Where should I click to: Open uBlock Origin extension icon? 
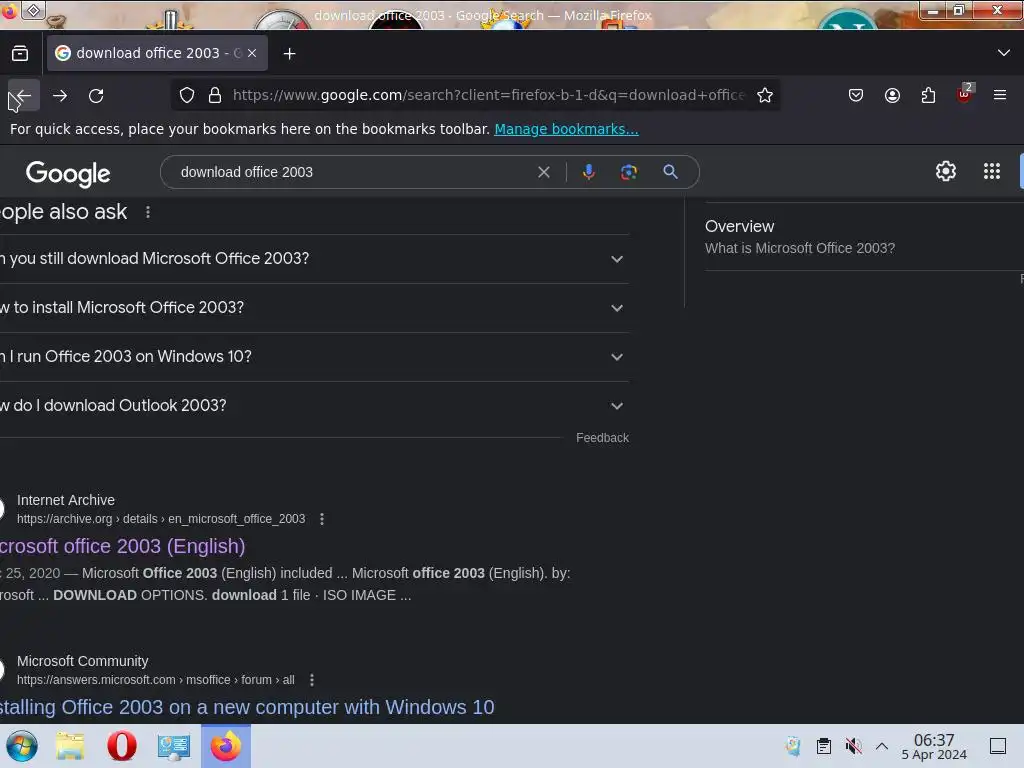click(965, 94)
